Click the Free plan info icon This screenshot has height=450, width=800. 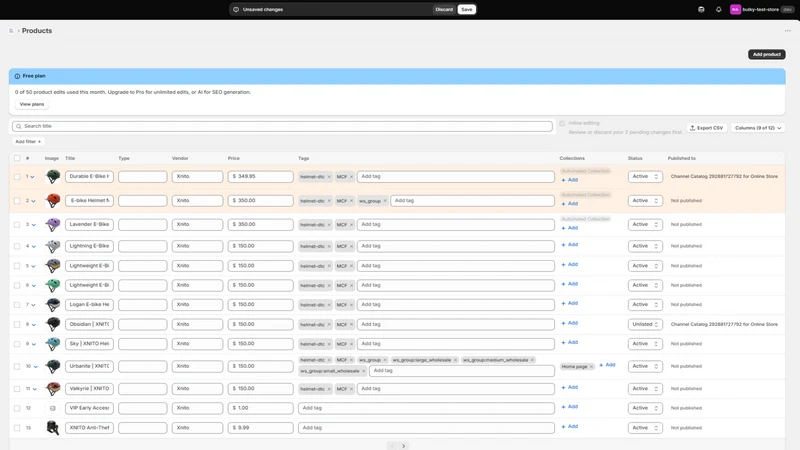tap(17, 76)
